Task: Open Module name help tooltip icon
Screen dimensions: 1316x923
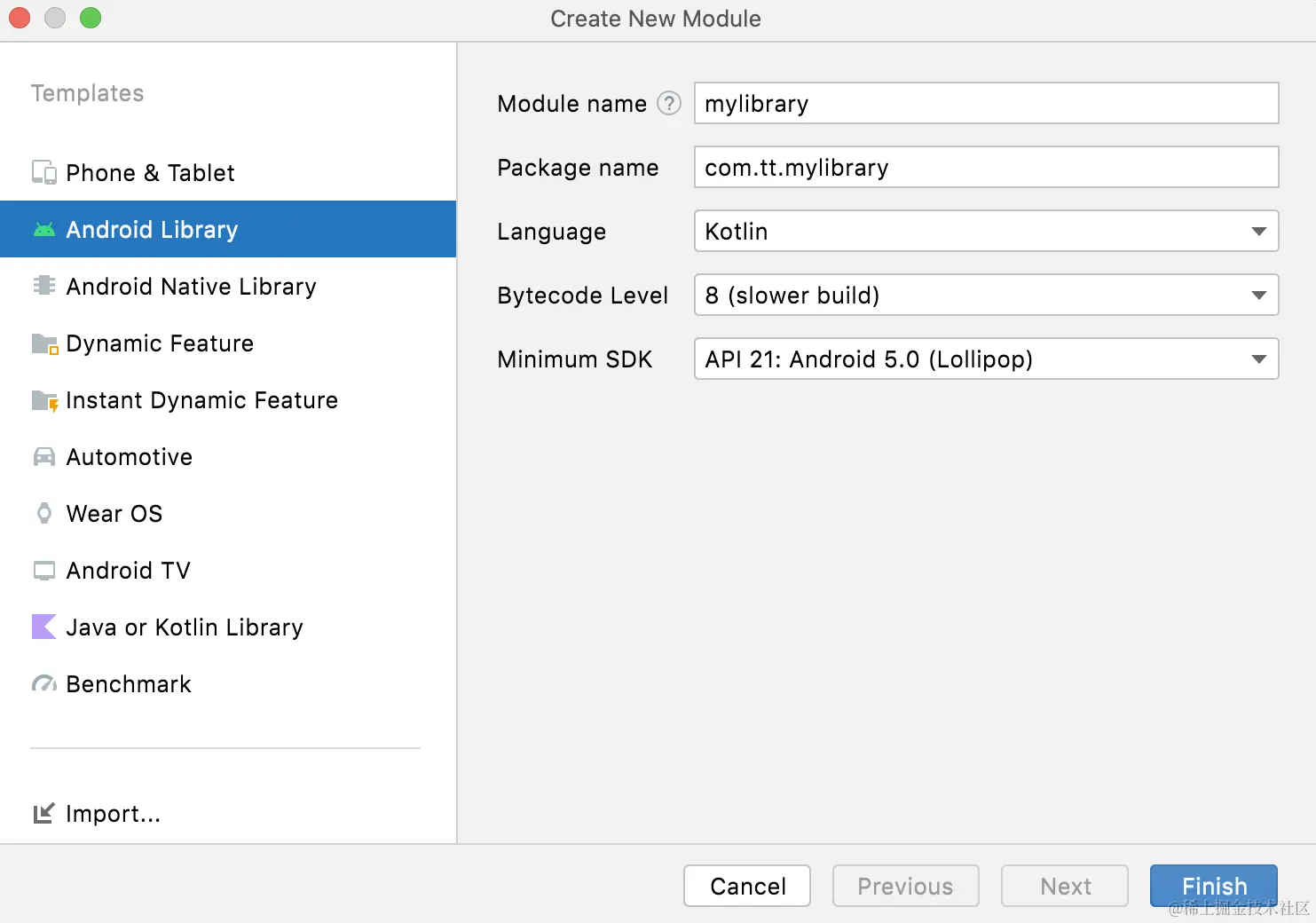Action: point(668,104)
